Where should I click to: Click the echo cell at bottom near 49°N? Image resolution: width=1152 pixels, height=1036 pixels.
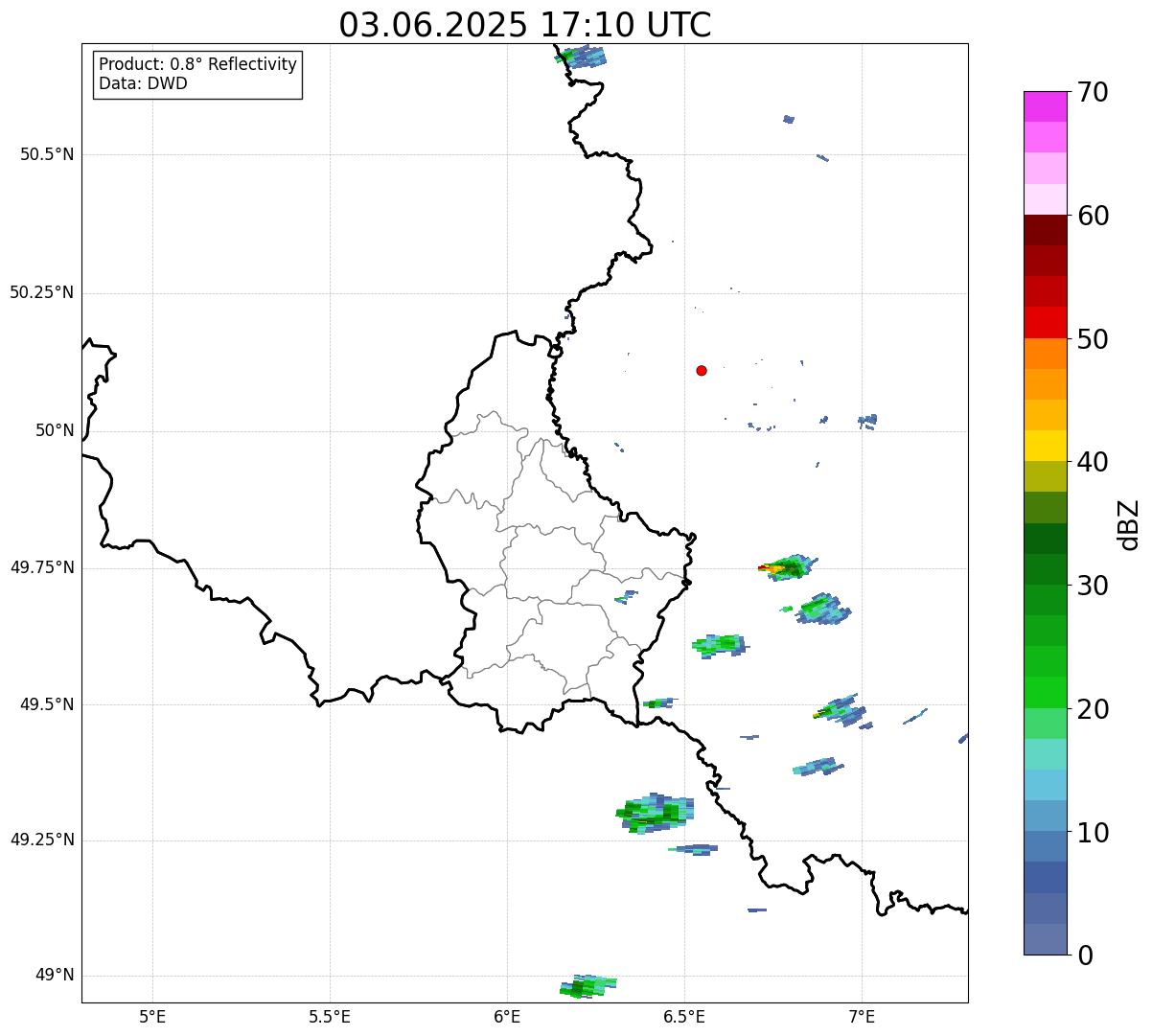588,986
